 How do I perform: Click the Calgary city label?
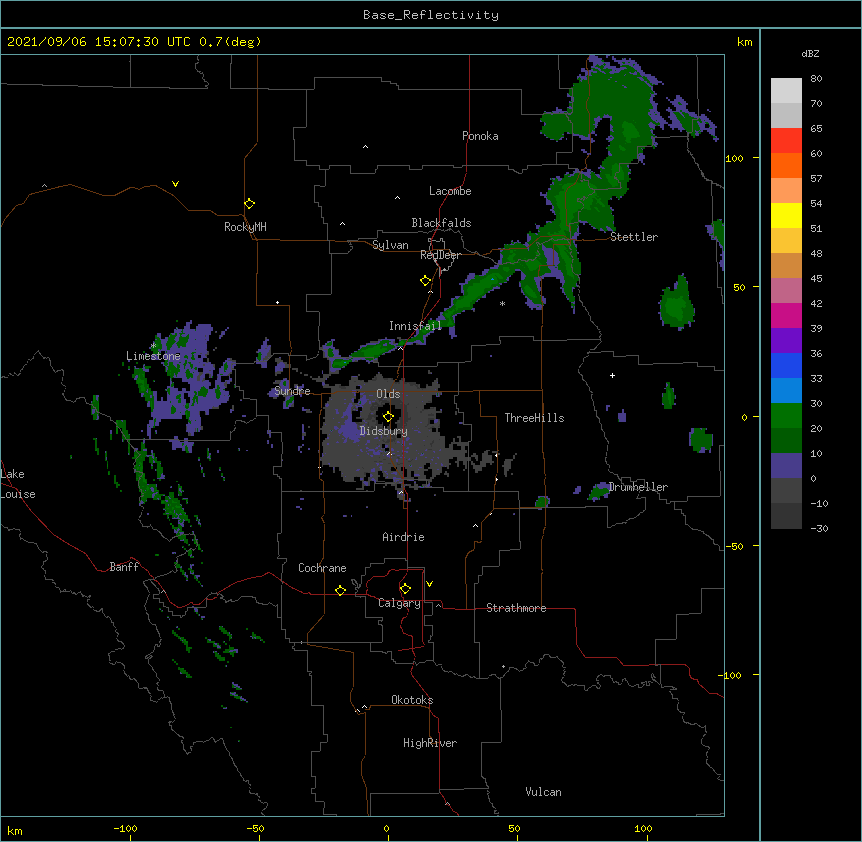tap(399, 603)
